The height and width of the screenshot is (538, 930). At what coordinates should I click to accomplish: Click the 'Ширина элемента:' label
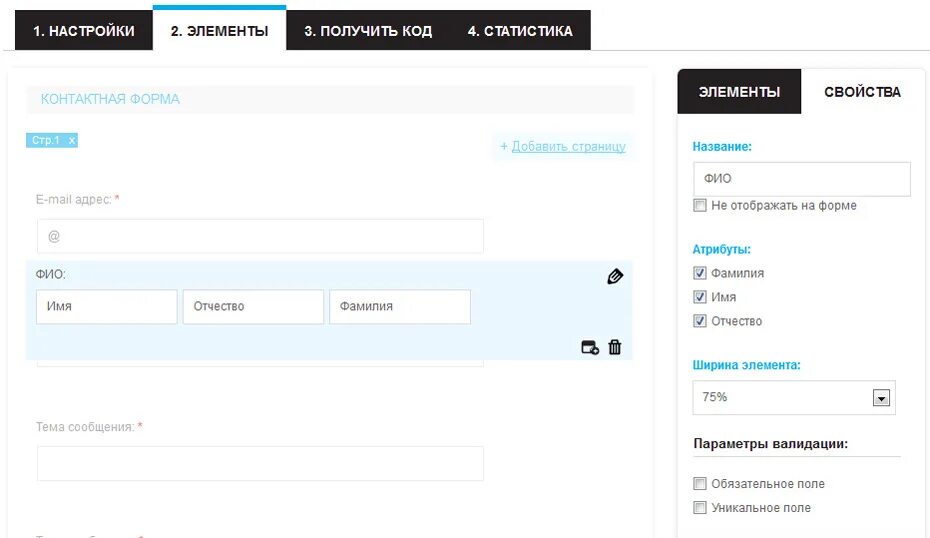point(746,365)
